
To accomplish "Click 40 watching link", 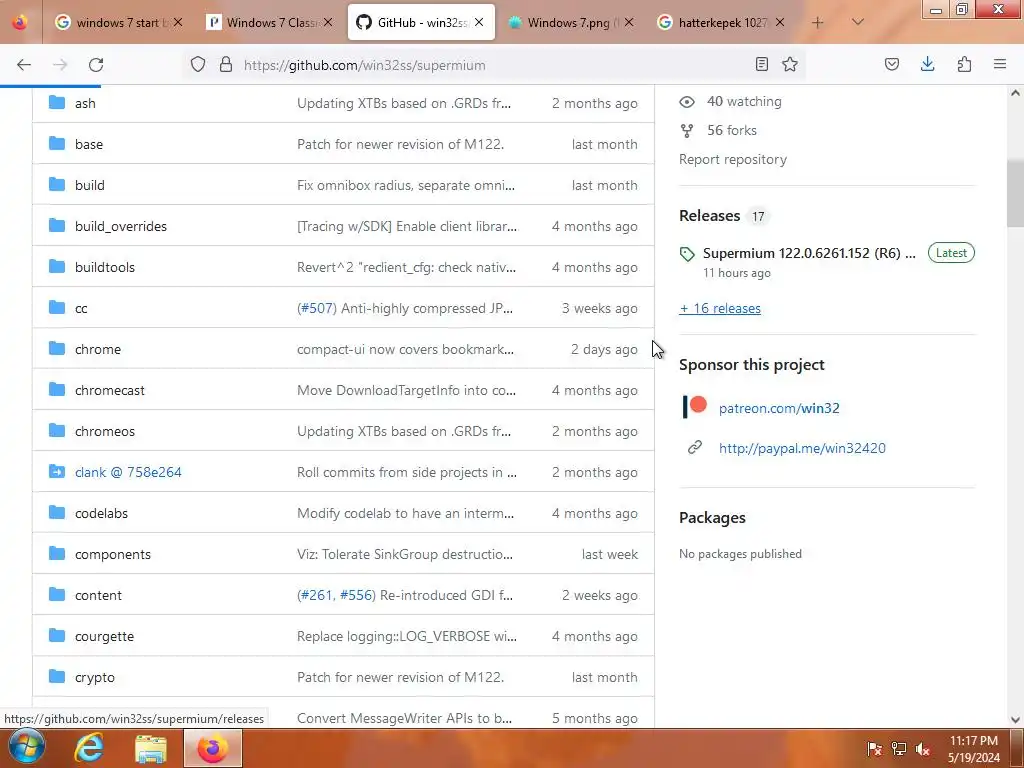I will (x=744, y=101).
